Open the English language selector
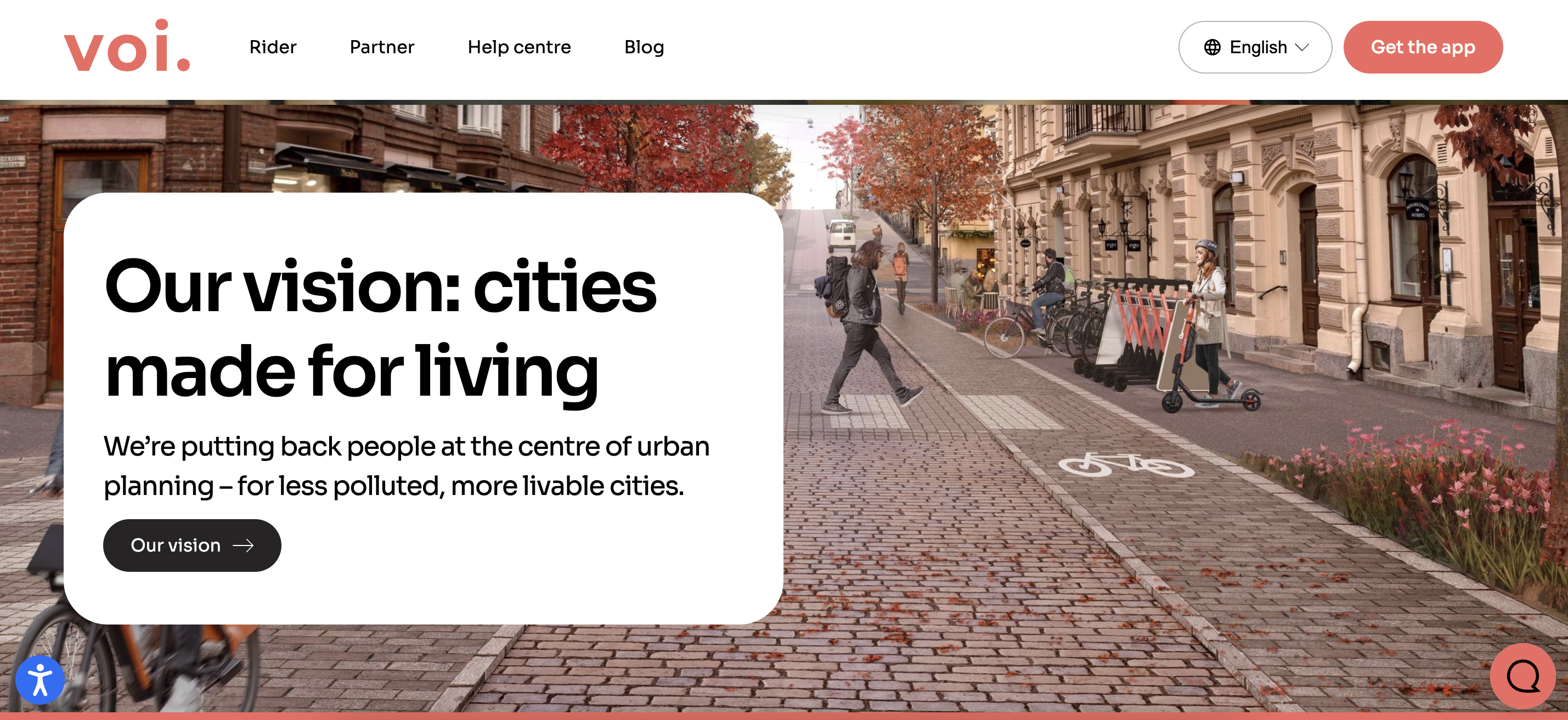Screen dimensions: 1568x720 click(x=1255, y=48)
